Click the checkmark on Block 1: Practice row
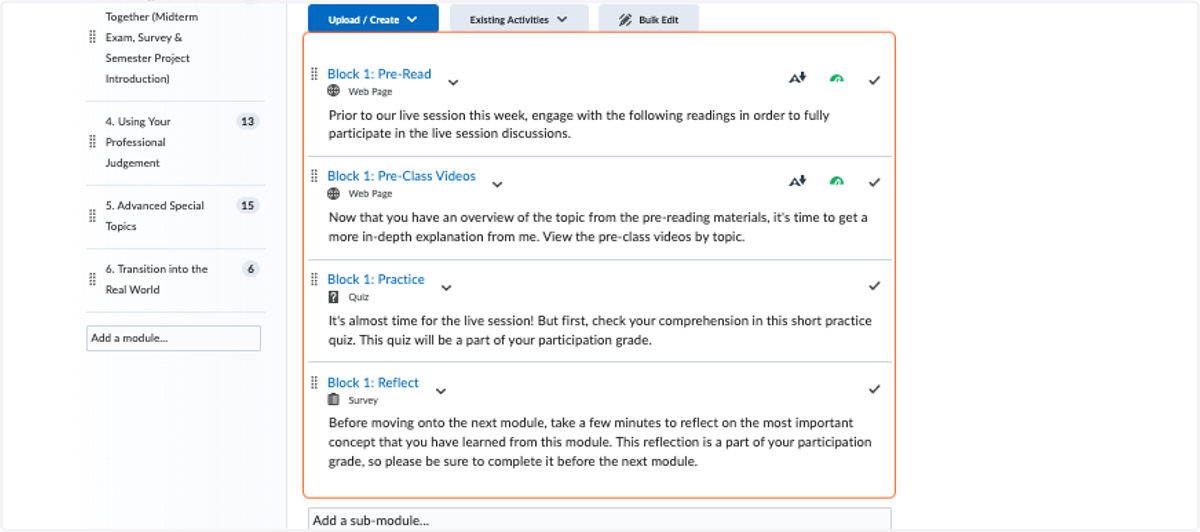The image size is (1200, 532). 874,286
